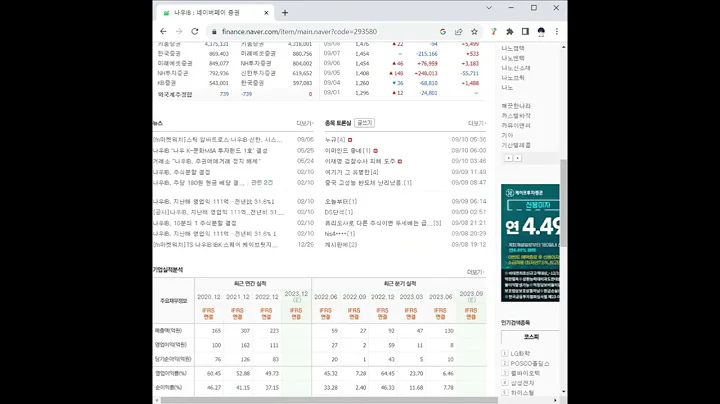This screenshot has height=404, width=720.
Task: Open the news article "나우IB, 10분의 1 주식분할 결정"
Action: click(195, 223)
